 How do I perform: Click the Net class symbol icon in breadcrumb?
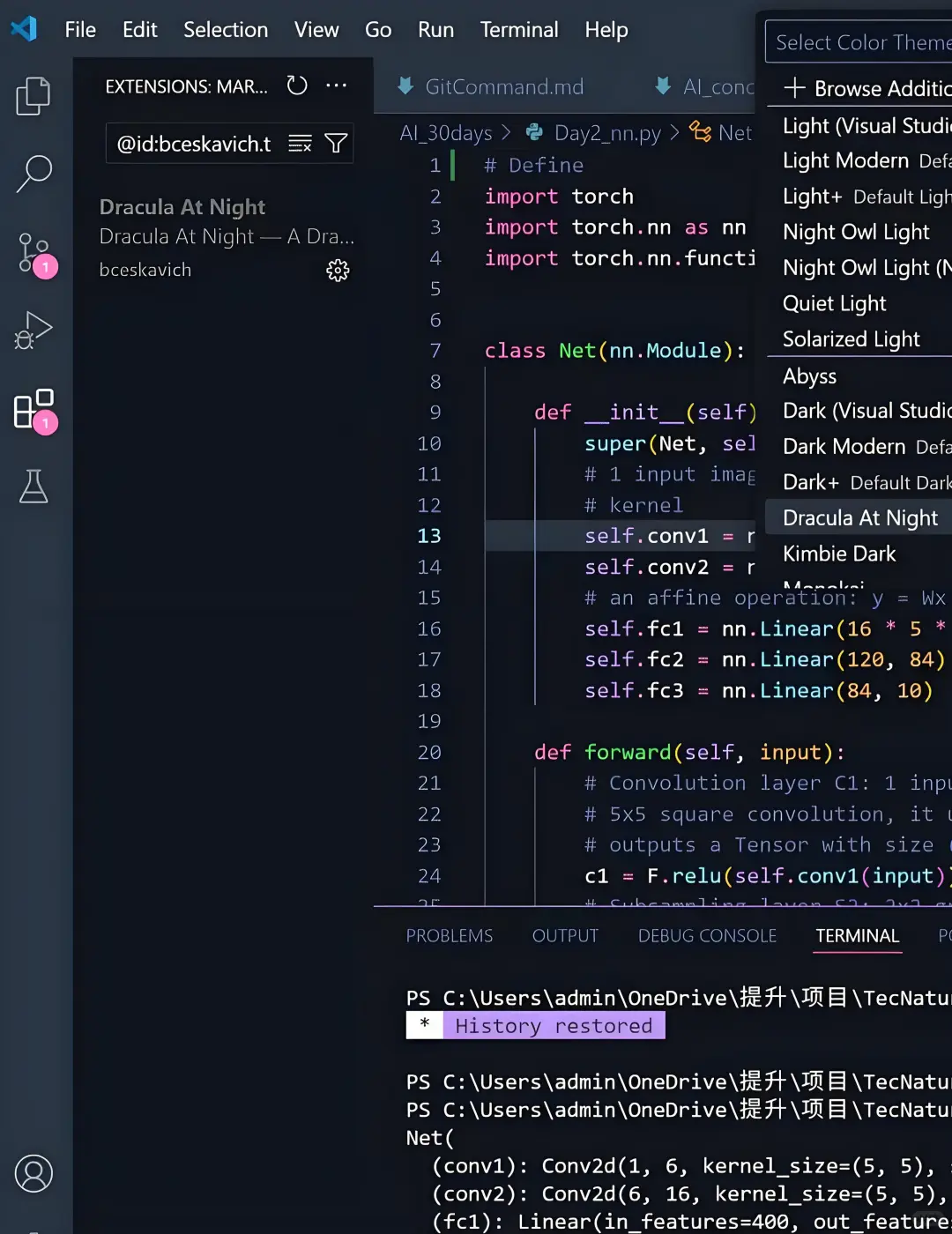coord(701,132)
